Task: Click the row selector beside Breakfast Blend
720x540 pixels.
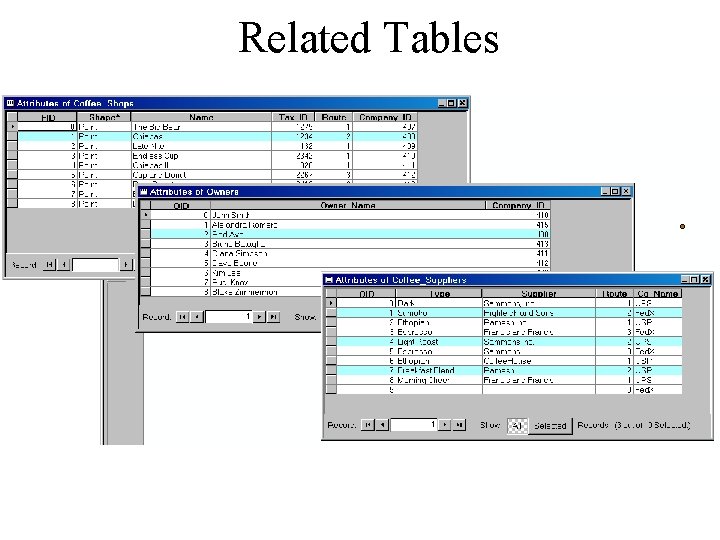Action: pos(331,370)
